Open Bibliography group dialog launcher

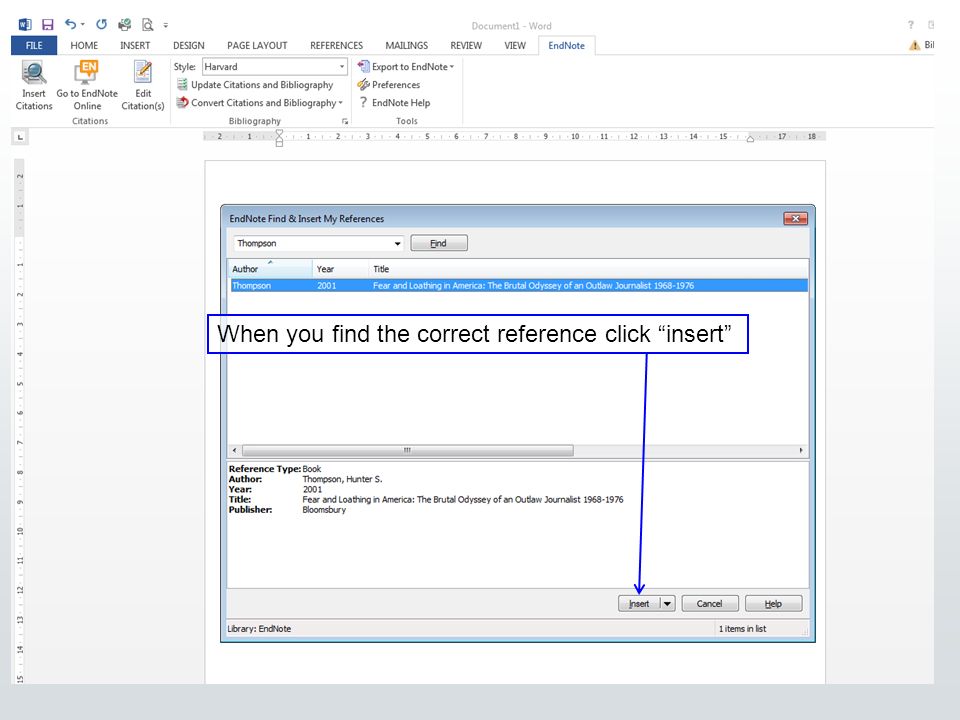345,121
